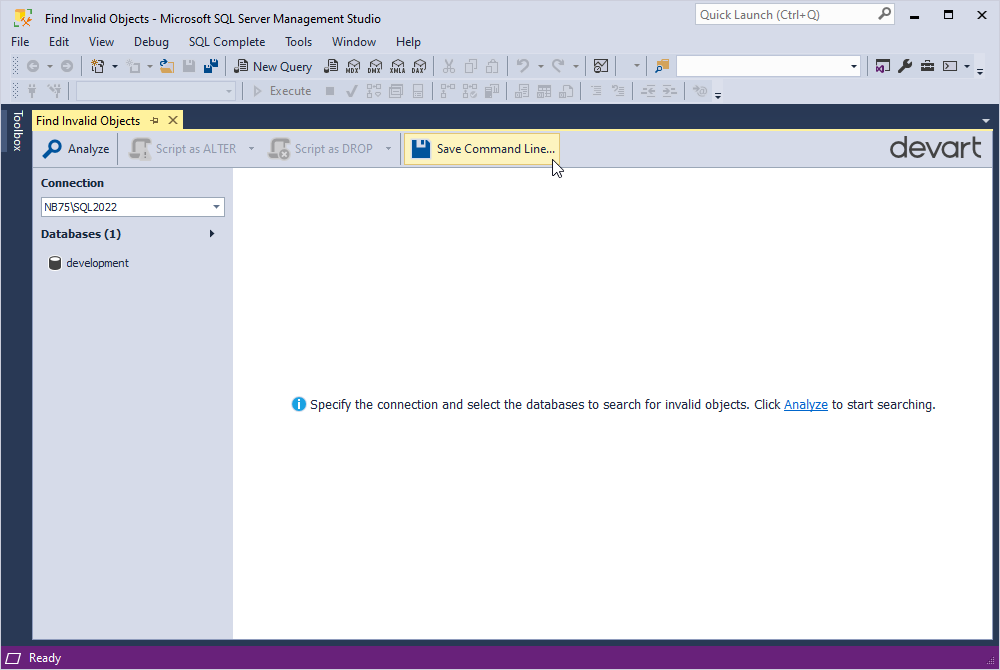Click the purple Visual Studio window icon
The image size is (1000, 670).
[x=883, y=66]
